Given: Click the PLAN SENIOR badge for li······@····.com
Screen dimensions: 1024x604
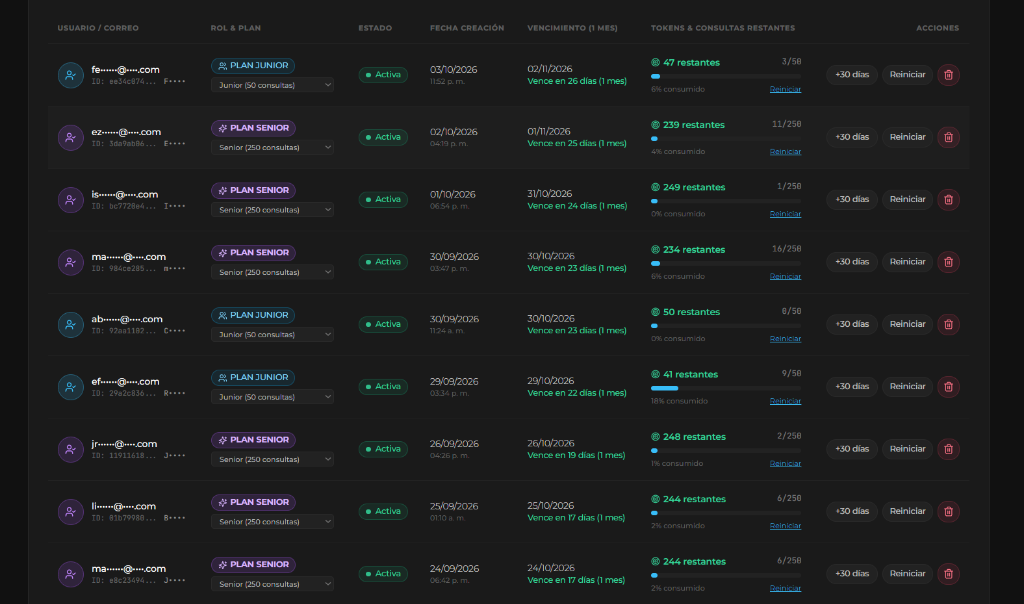Looking at the screenshot, I should click(253, 503).
